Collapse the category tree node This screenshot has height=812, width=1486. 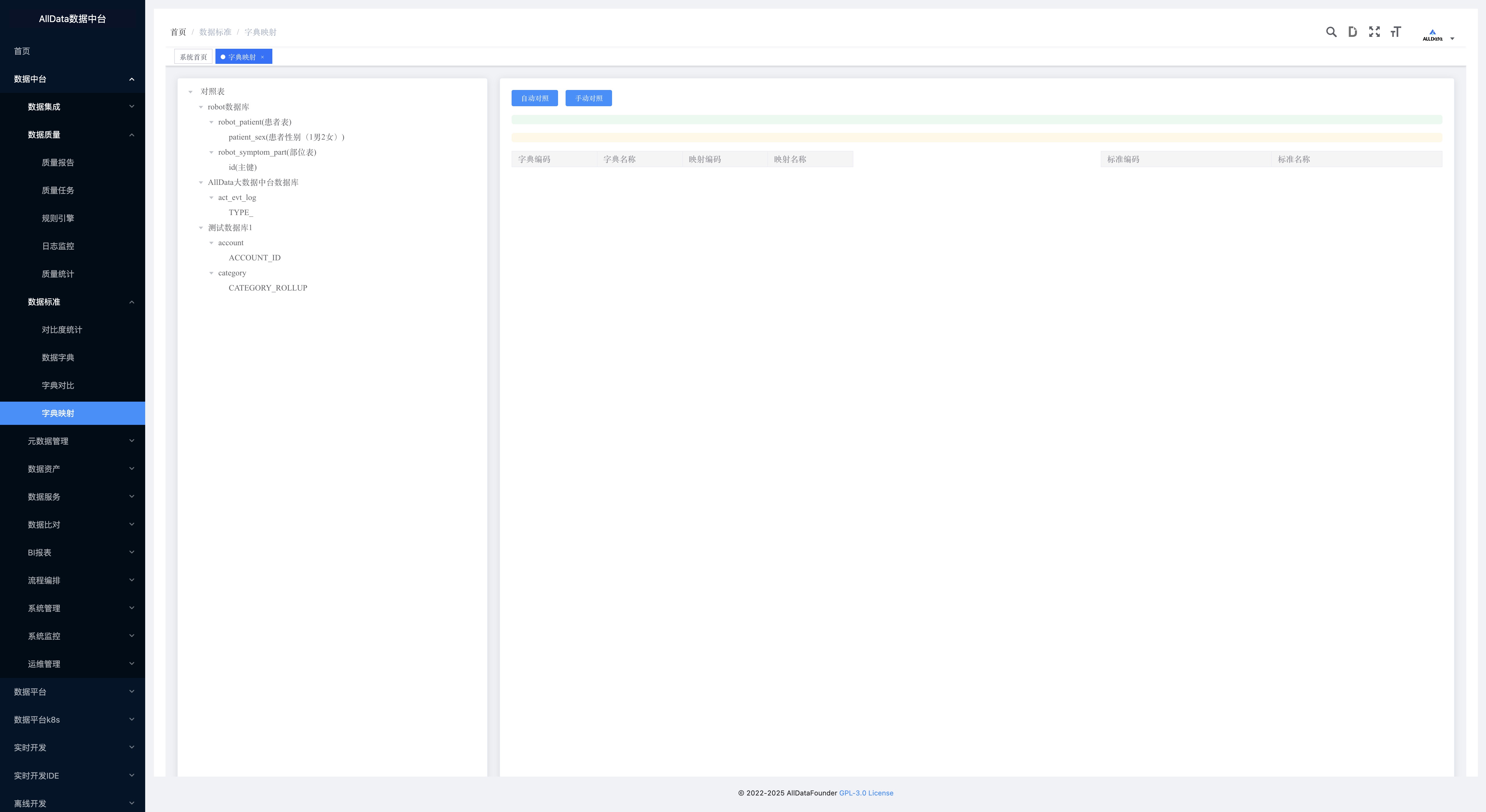point(211,273)
